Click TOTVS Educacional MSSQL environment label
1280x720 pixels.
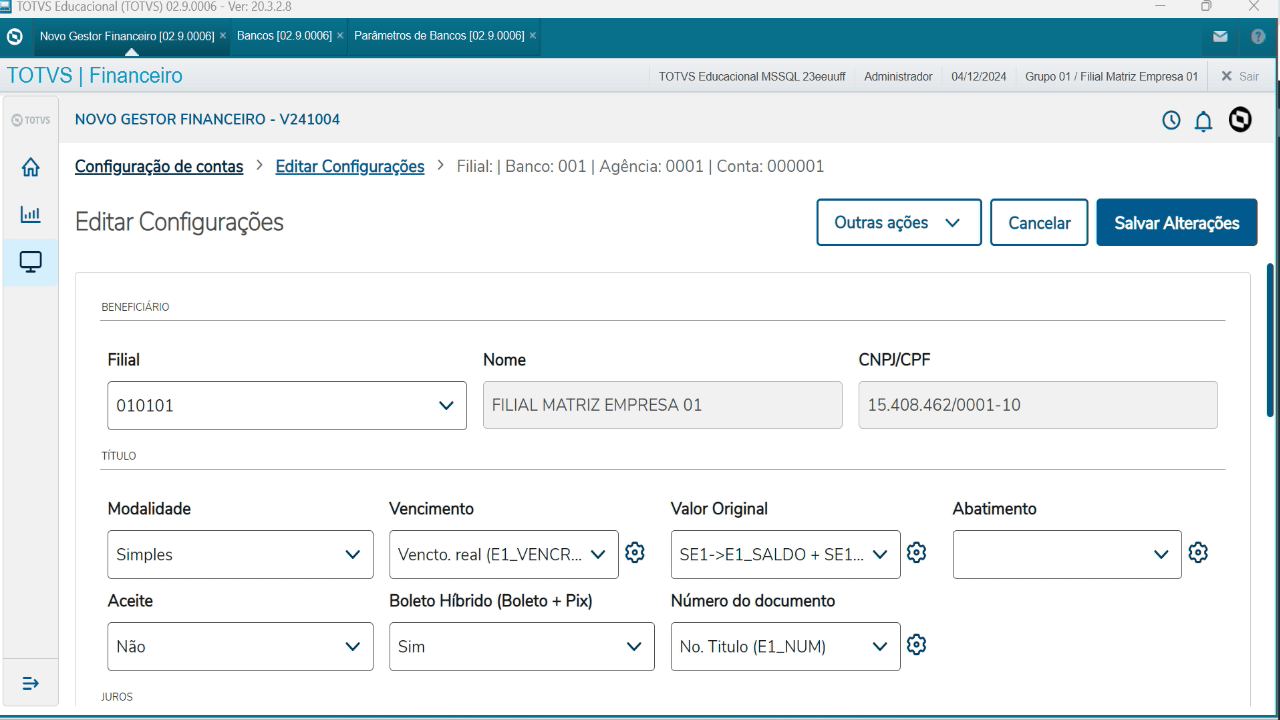click(753, 77)
